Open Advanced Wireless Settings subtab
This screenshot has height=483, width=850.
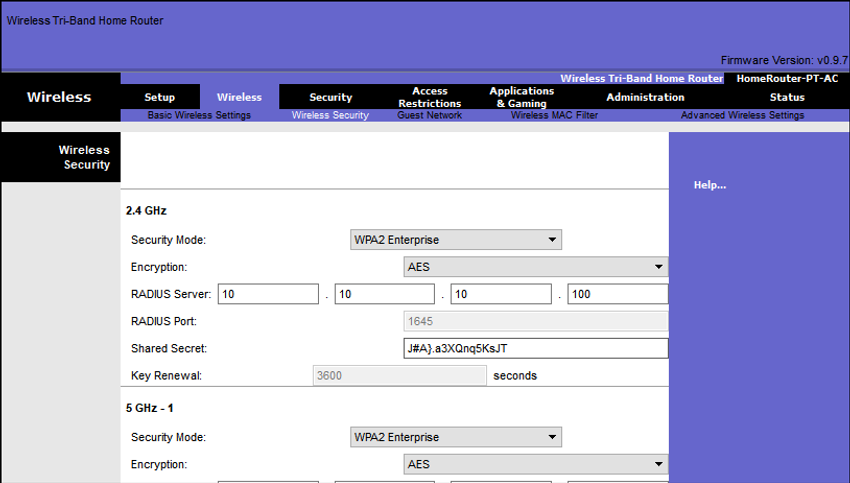tap(742, 115)
